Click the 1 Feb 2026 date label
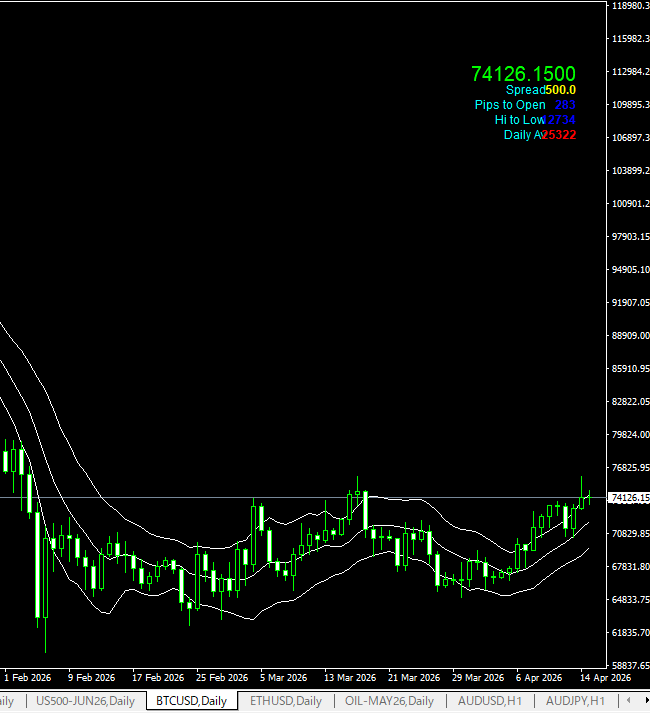 [x=28, y=677]
